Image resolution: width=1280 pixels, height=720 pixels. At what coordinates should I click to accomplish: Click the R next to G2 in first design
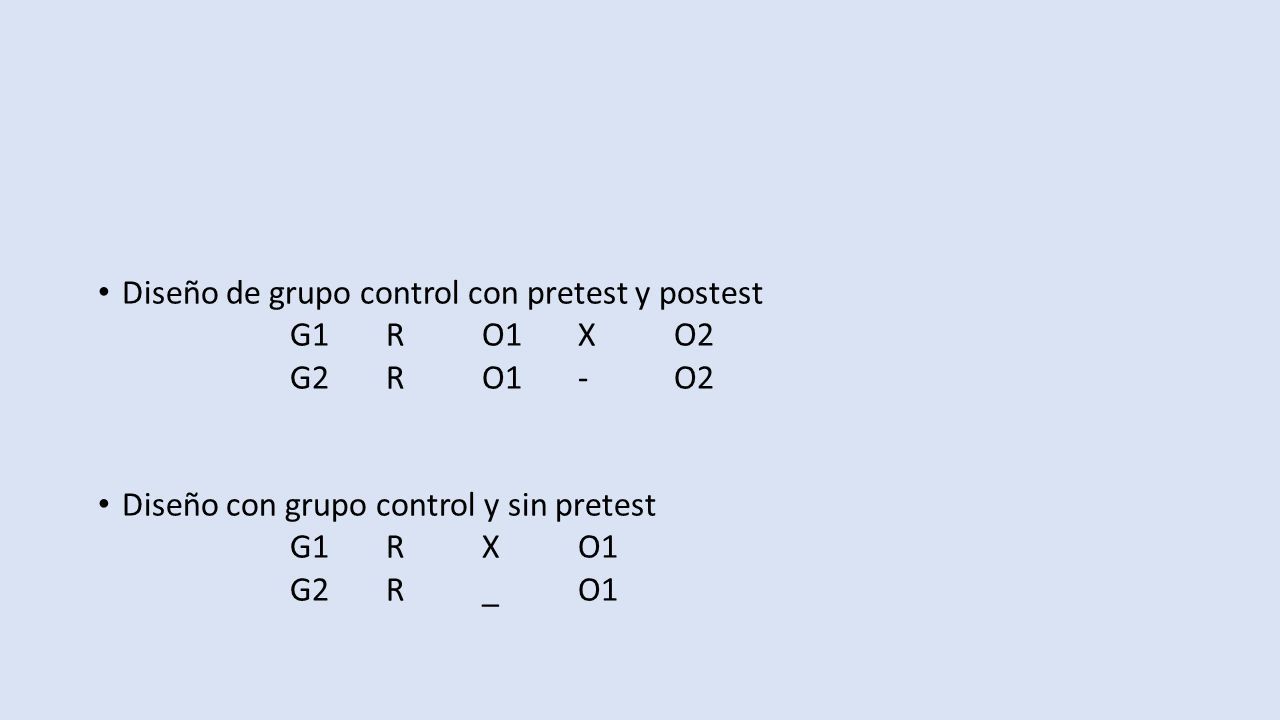pyautogui.click(x=396, y=379)
